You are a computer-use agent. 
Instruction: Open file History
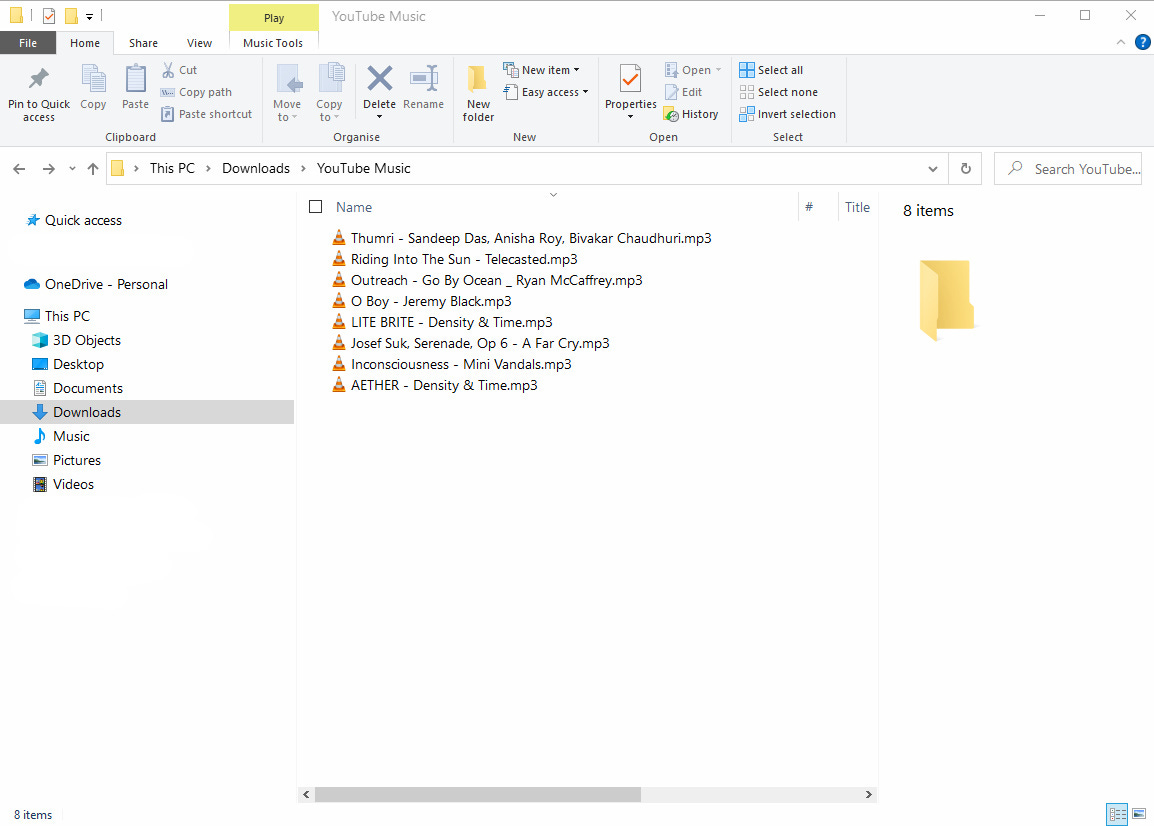tap(691, 114)
